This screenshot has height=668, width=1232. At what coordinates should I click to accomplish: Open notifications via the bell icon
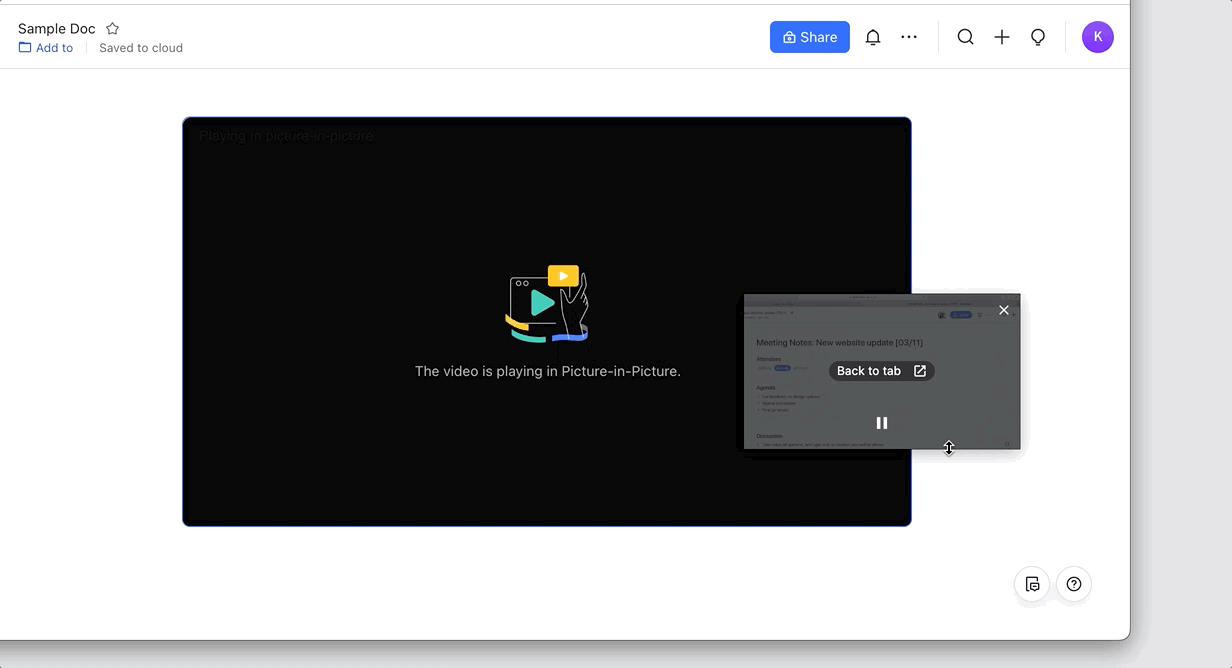point(872,37)
